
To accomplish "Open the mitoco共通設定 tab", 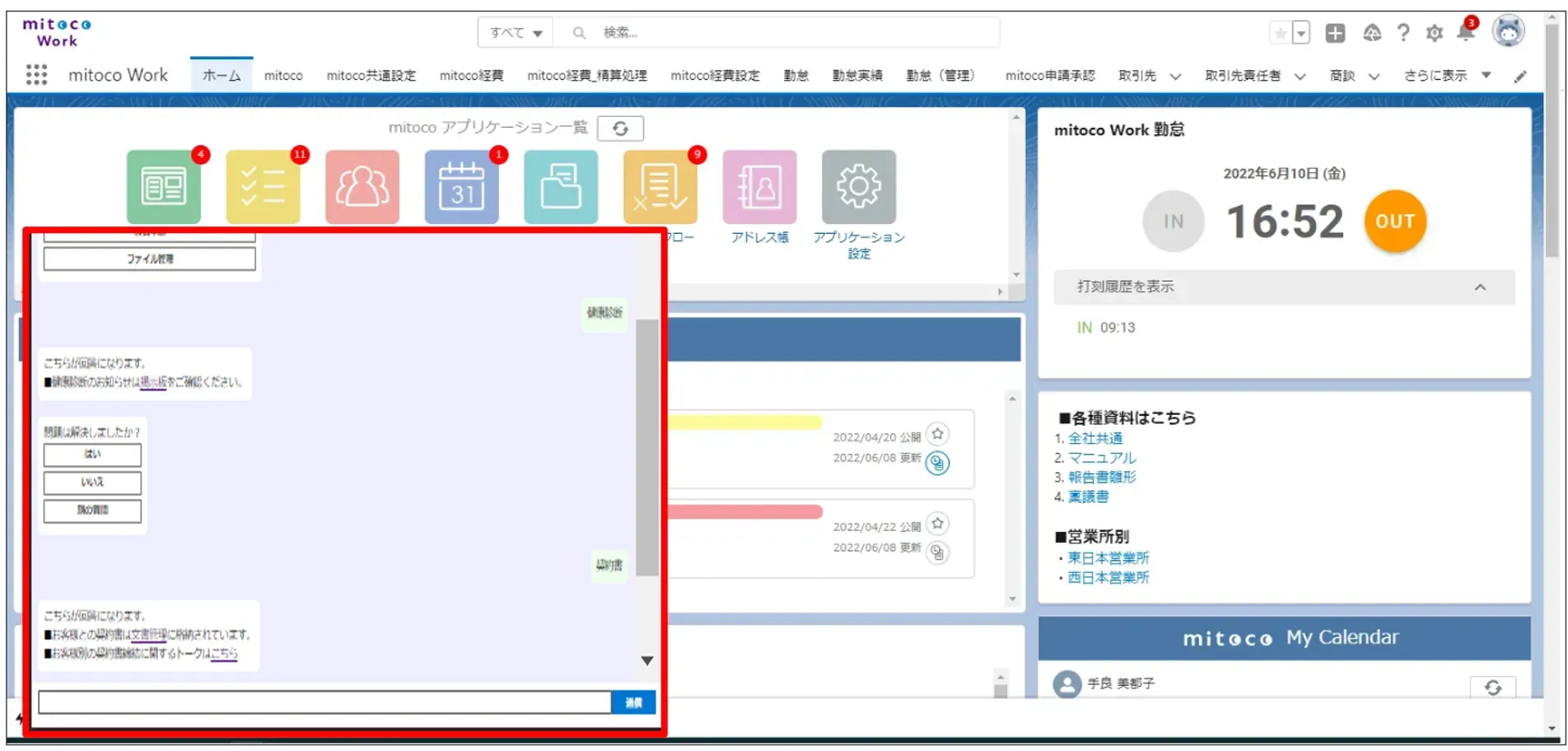I will [x=371, y=76].
